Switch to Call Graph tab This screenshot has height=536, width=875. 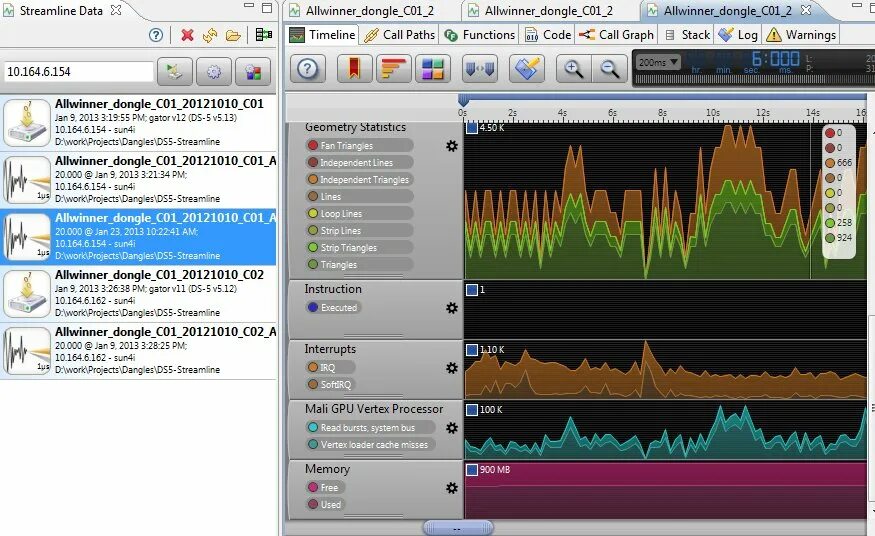(616, 35)
